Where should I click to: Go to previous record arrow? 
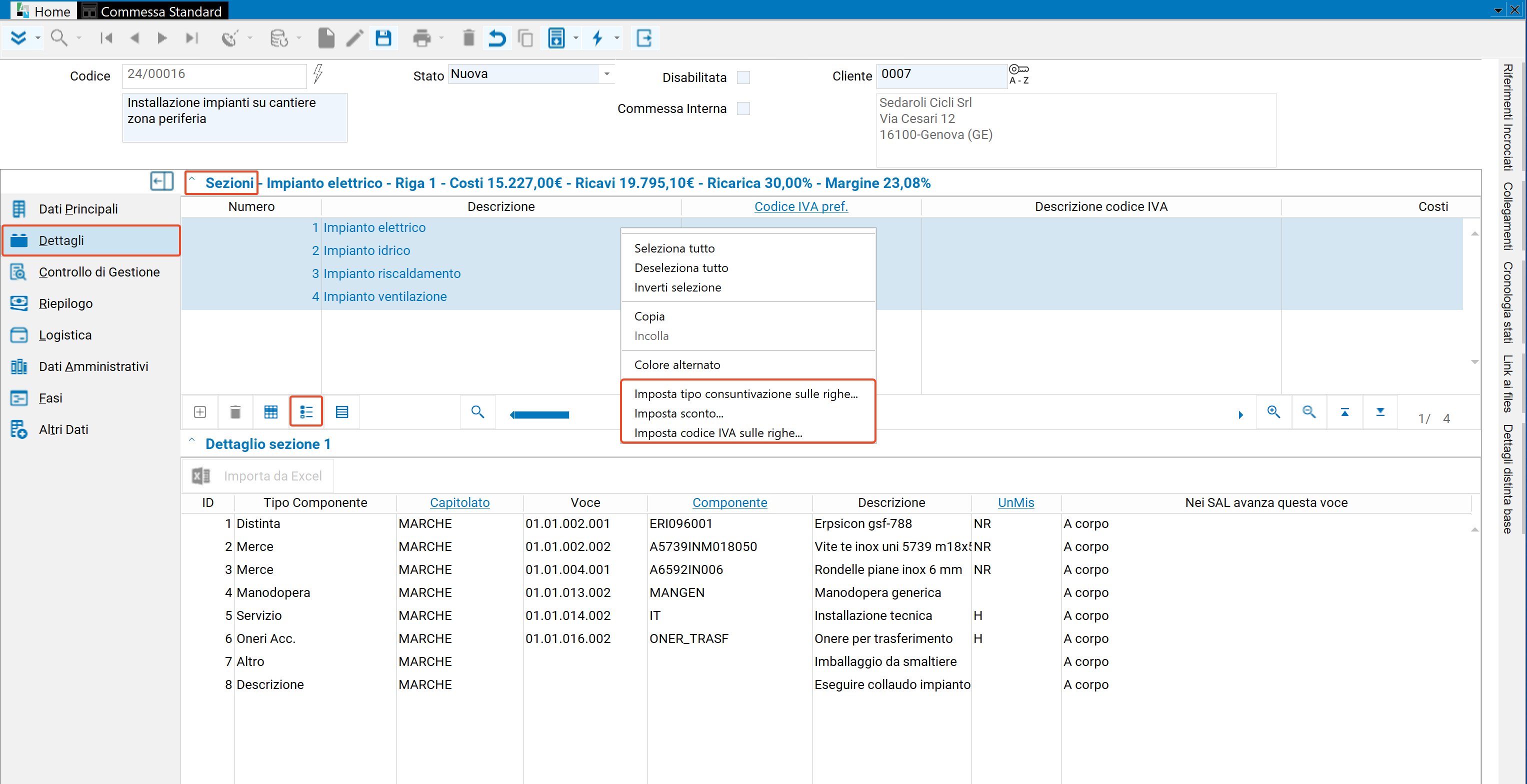pyautogui.click(x=134, y=38)
